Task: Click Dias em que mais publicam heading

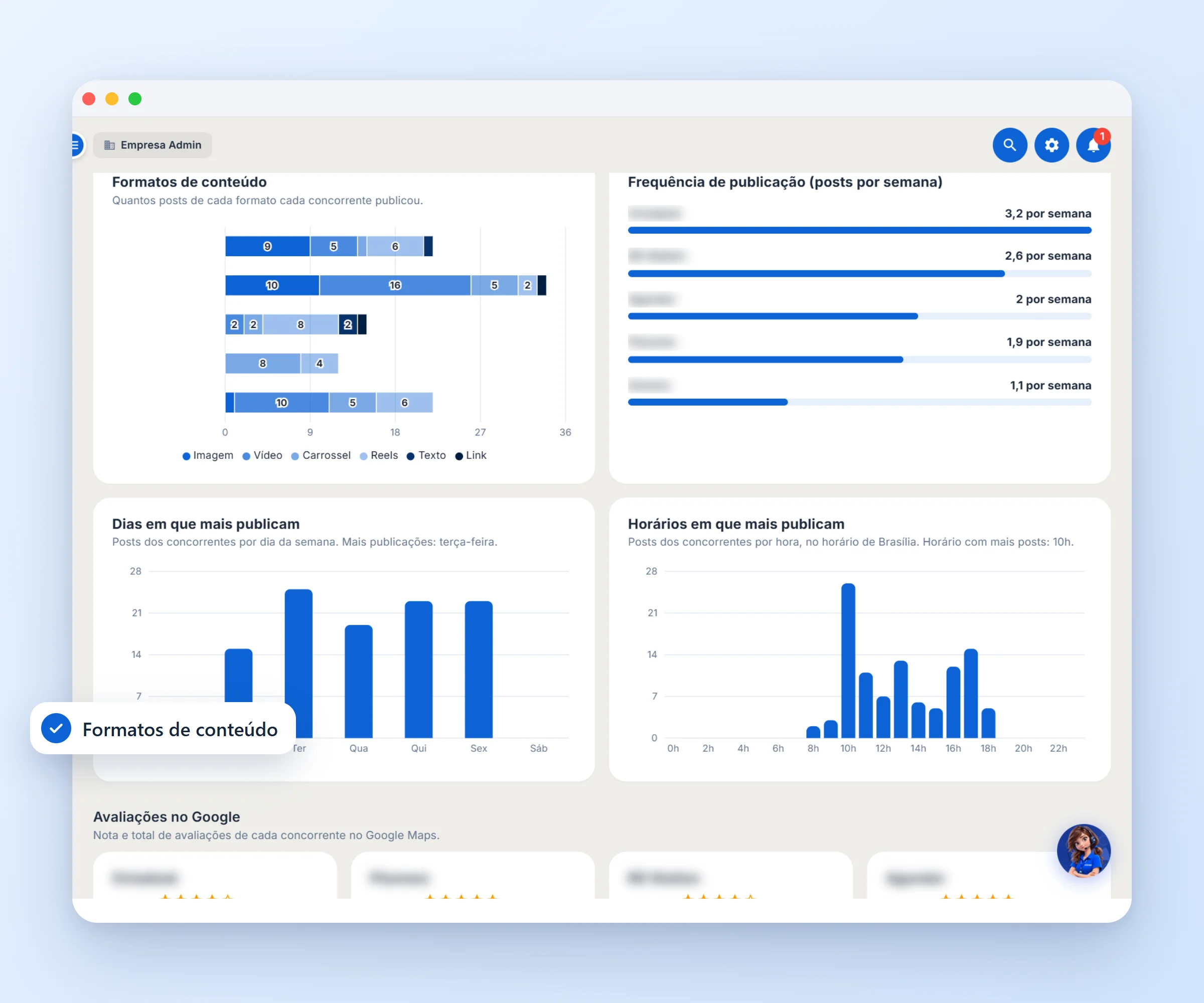Action: [206, 525]
